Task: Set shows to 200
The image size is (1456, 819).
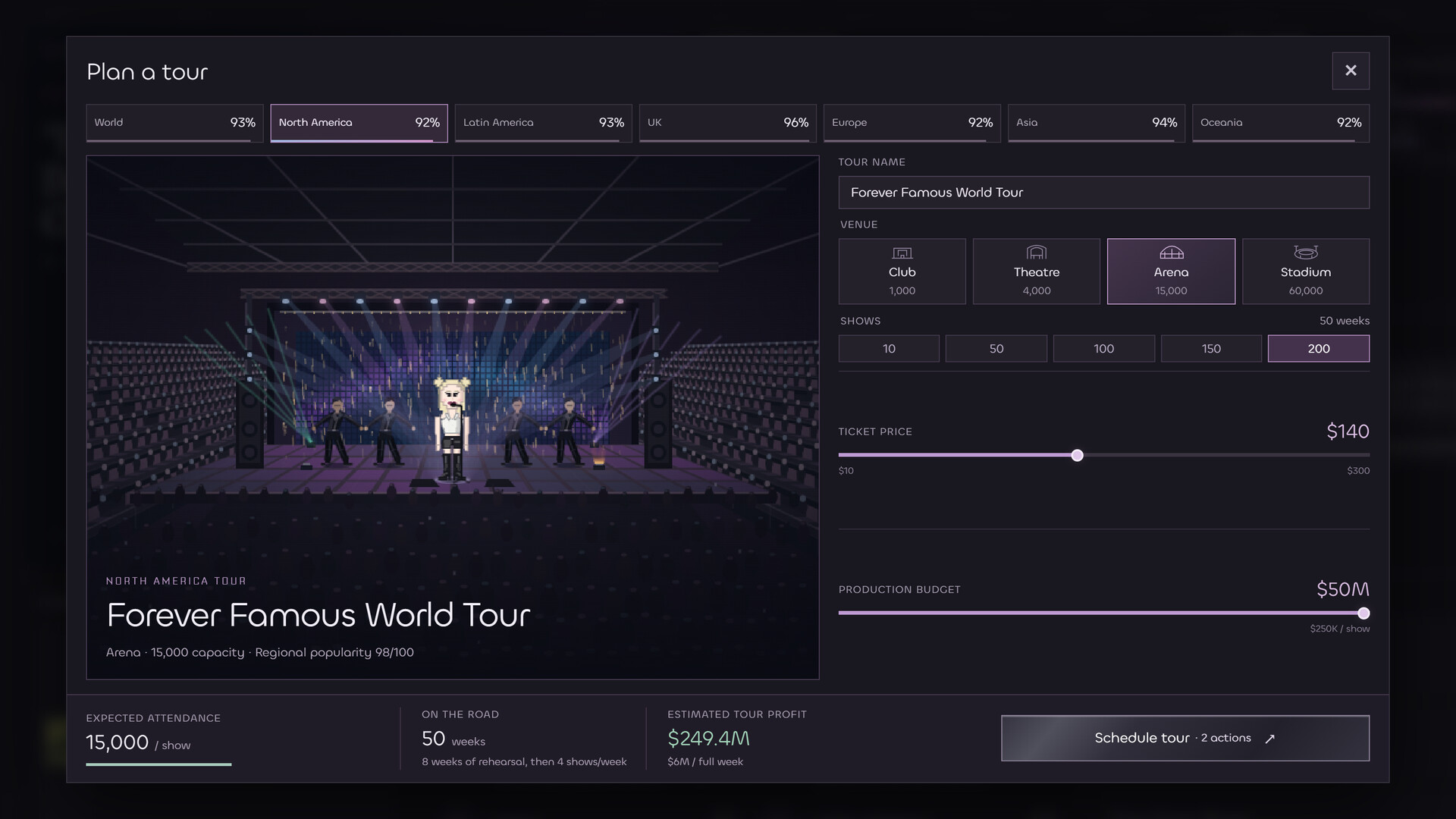Action: 1319,349
